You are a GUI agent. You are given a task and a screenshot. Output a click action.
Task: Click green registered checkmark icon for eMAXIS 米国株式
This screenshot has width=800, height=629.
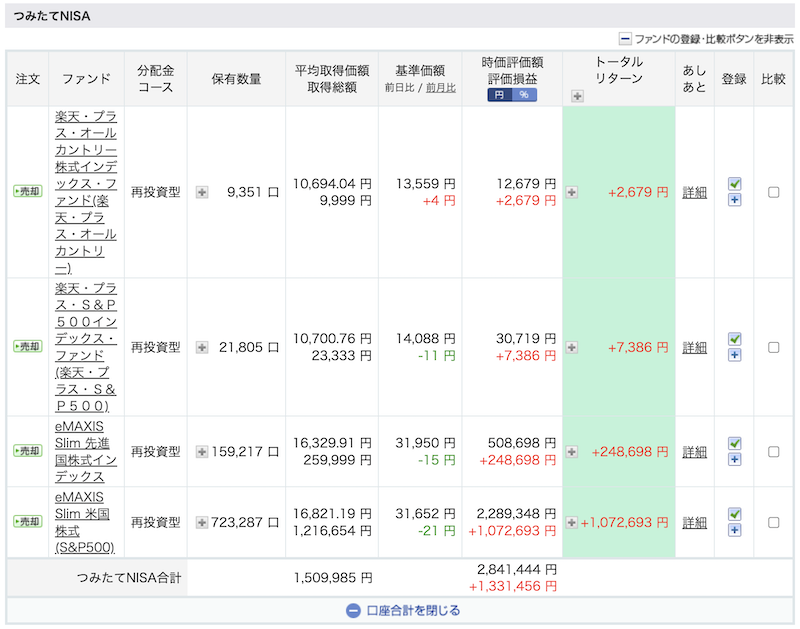tap(735, 514)
